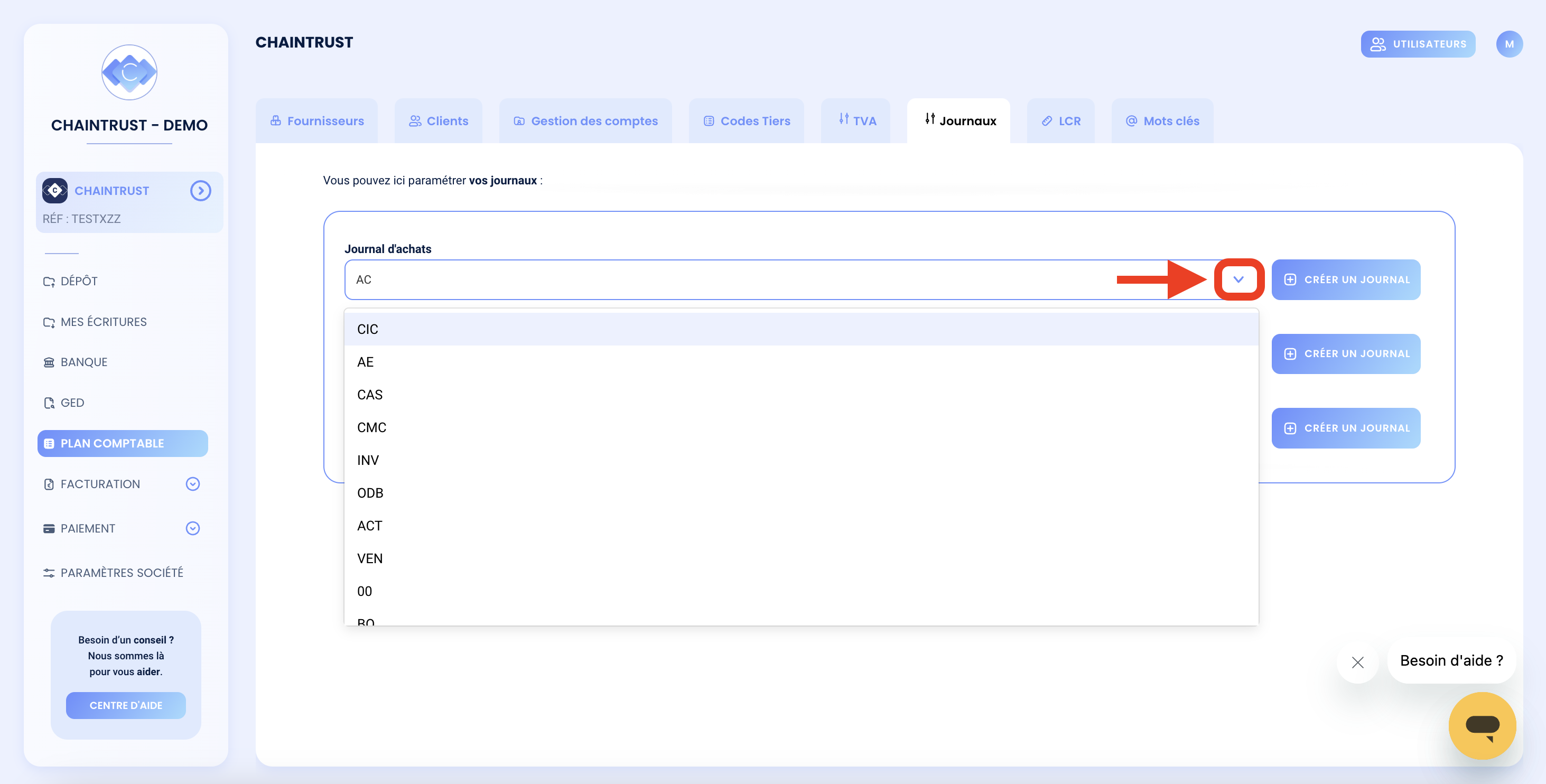The height and width of the screenshot is (784, 1546).
Task: Open the Codes Tiers tab
Action: pyautogui.click(x=747, y=120)
